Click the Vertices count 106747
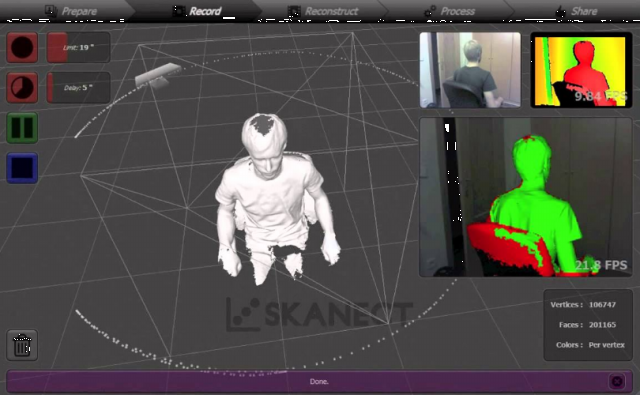 tap(602, 305)
